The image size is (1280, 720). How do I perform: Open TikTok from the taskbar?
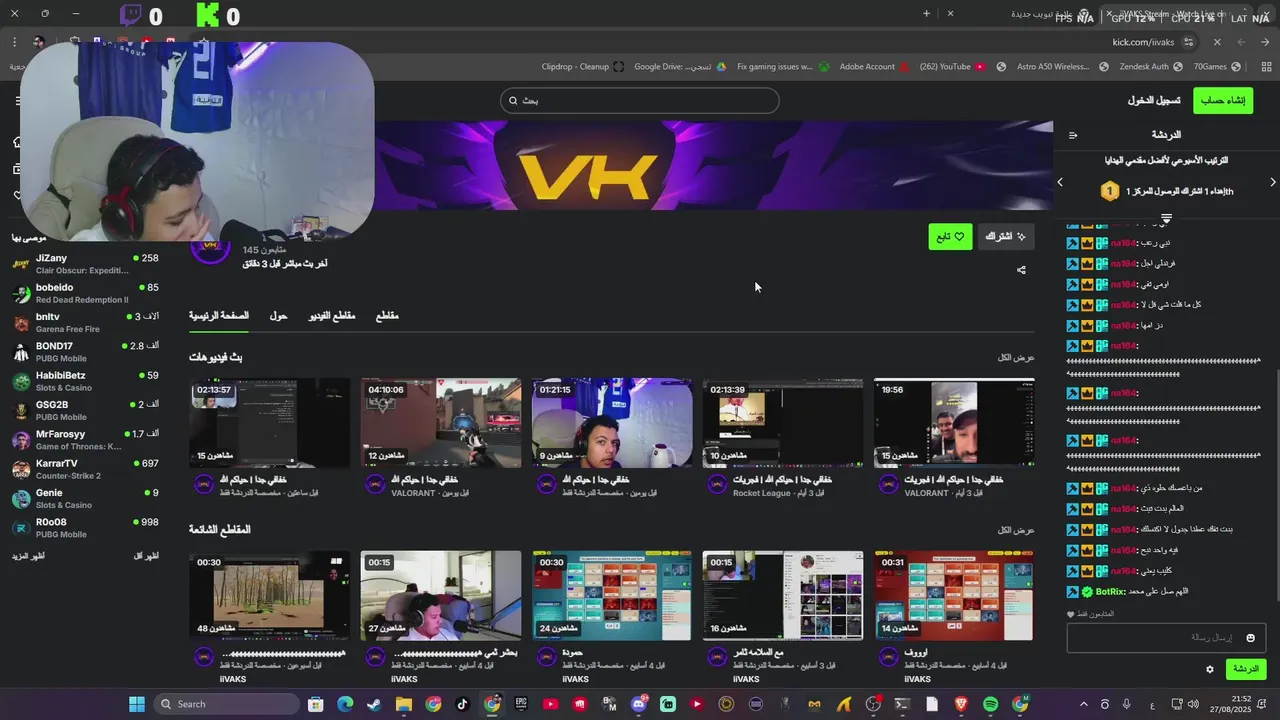(x=462, y=704)
